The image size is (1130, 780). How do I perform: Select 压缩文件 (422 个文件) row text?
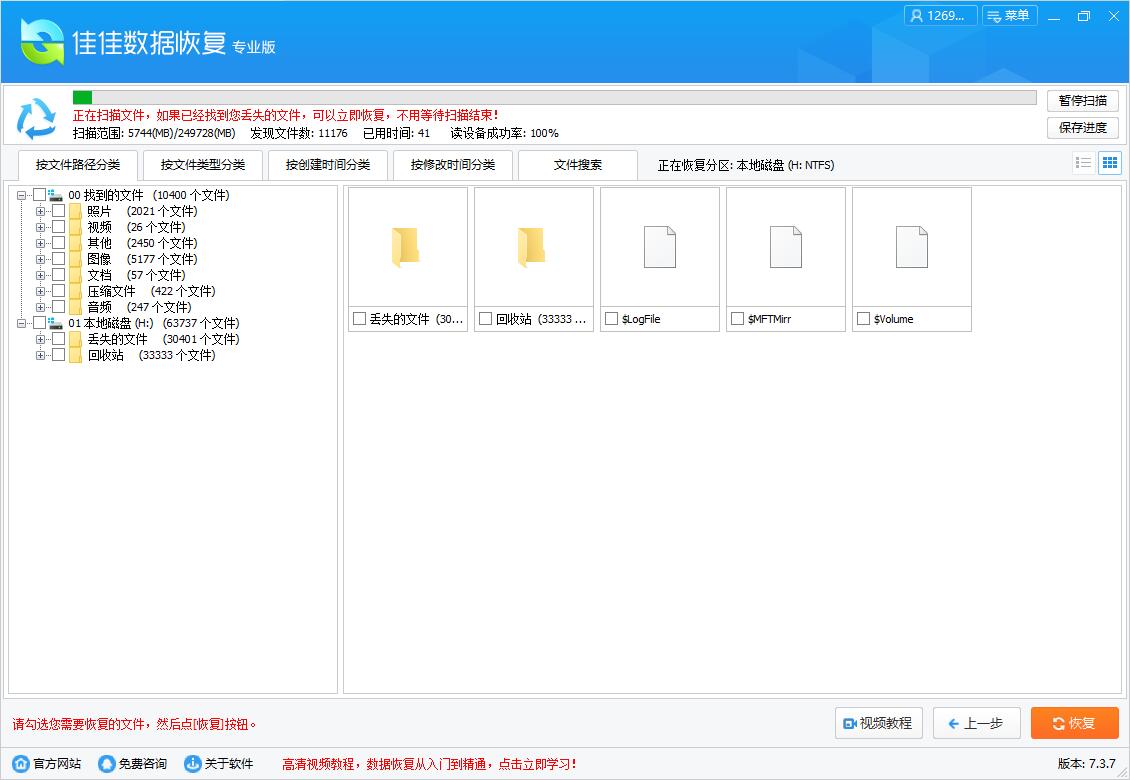151,291
